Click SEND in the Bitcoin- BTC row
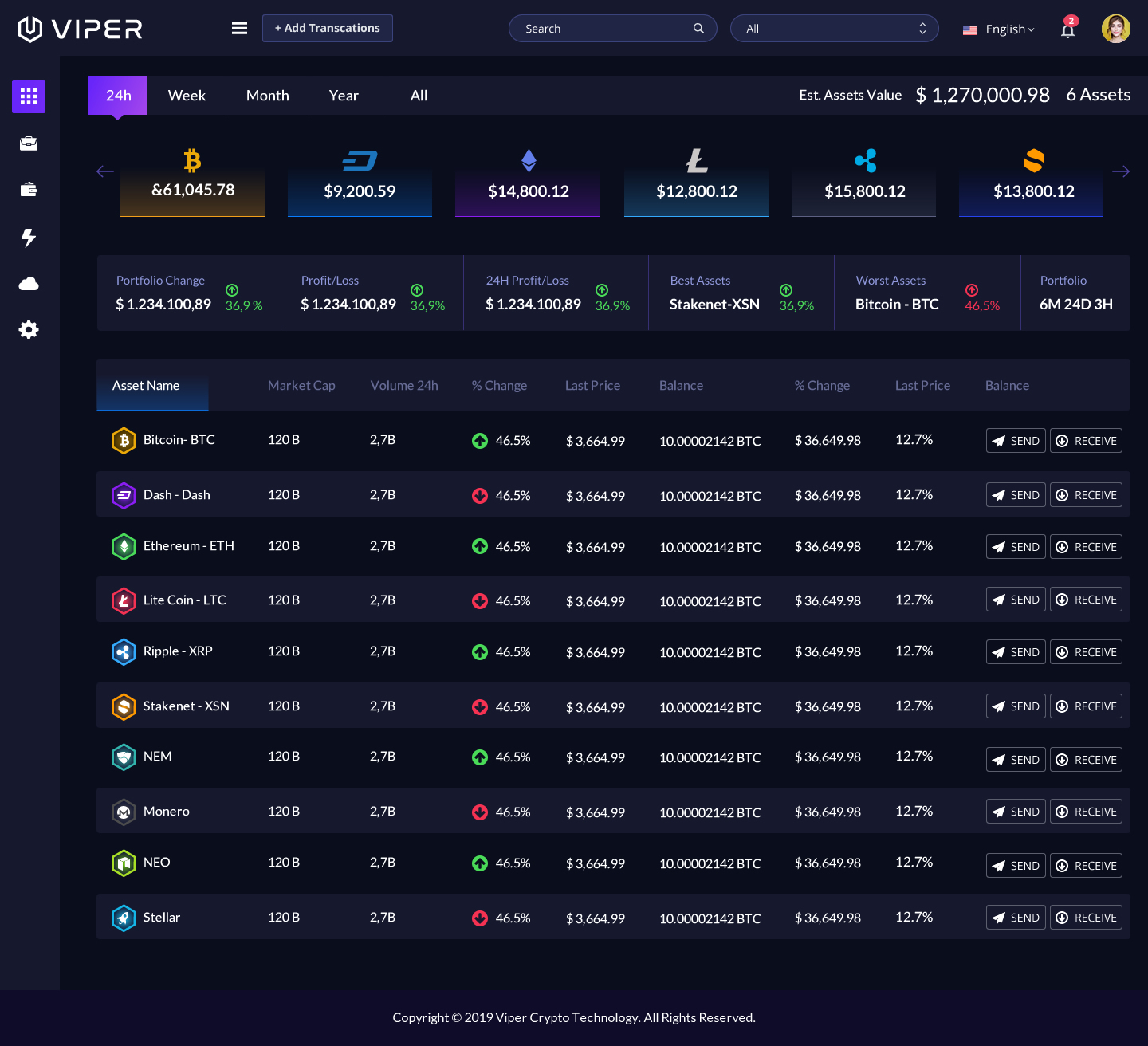 tap(1016, 441)
